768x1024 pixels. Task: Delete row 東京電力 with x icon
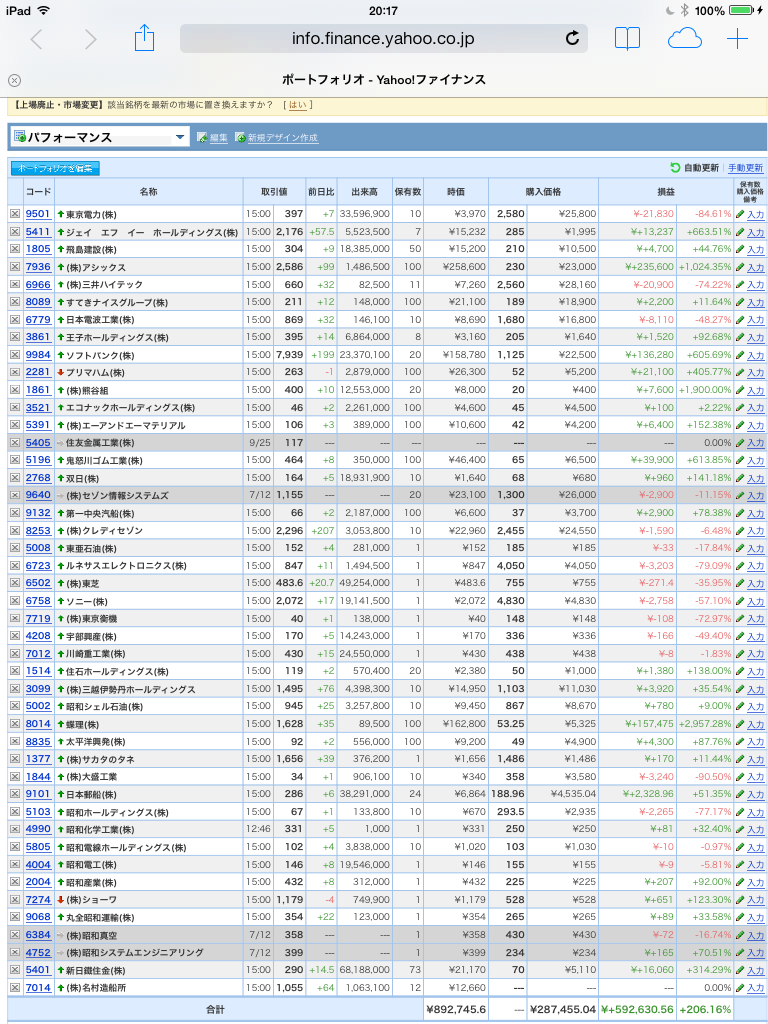15,214
